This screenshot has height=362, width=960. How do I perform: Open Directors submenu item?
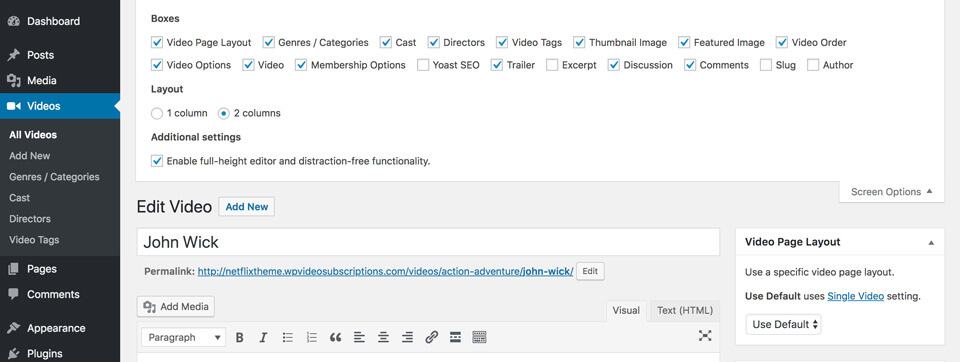click(x=30, y=219)
